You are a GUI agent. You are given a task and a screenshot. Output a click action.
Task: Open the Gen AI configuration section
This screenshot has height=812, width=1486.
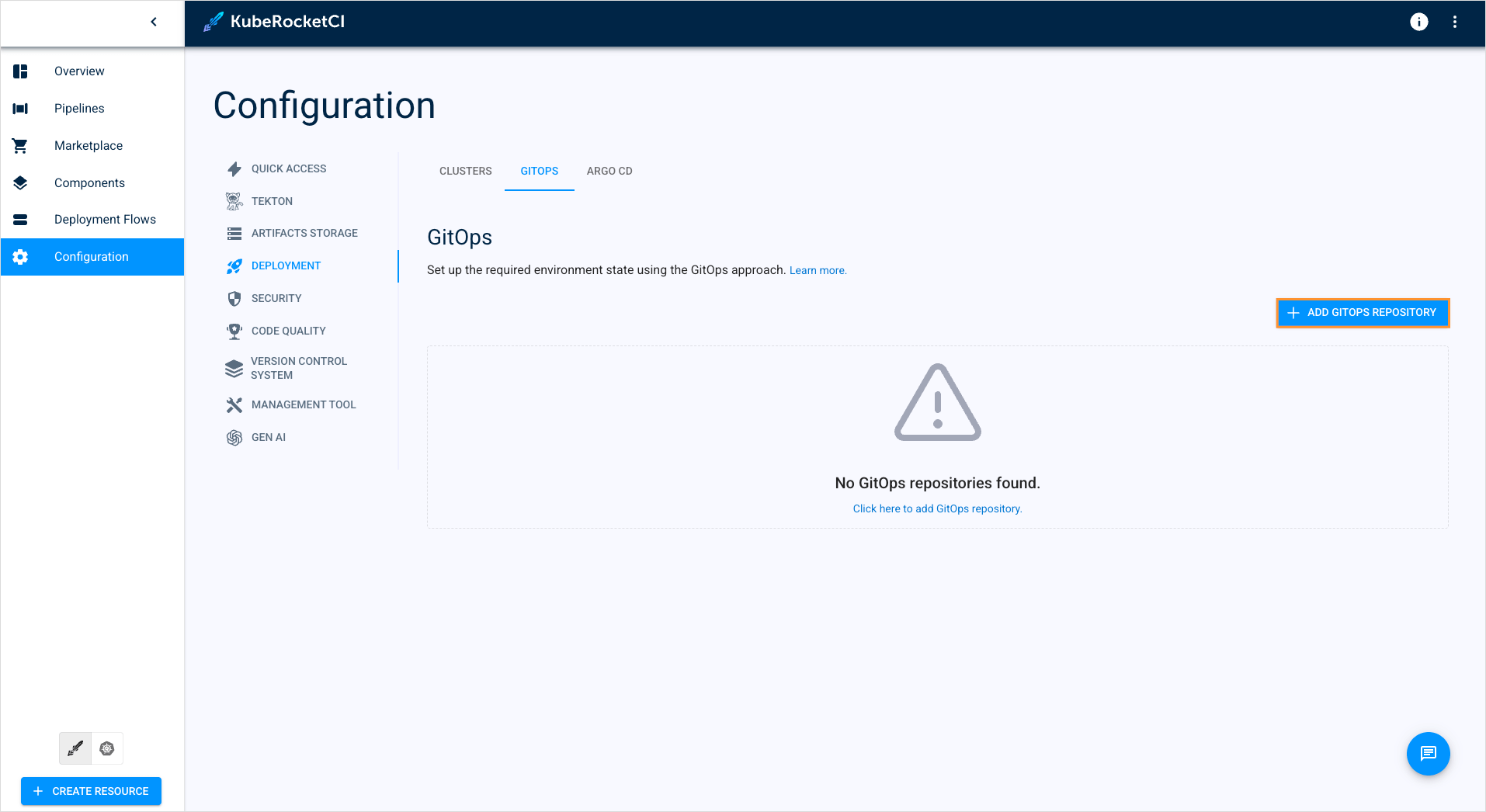[x=268, y=437]
